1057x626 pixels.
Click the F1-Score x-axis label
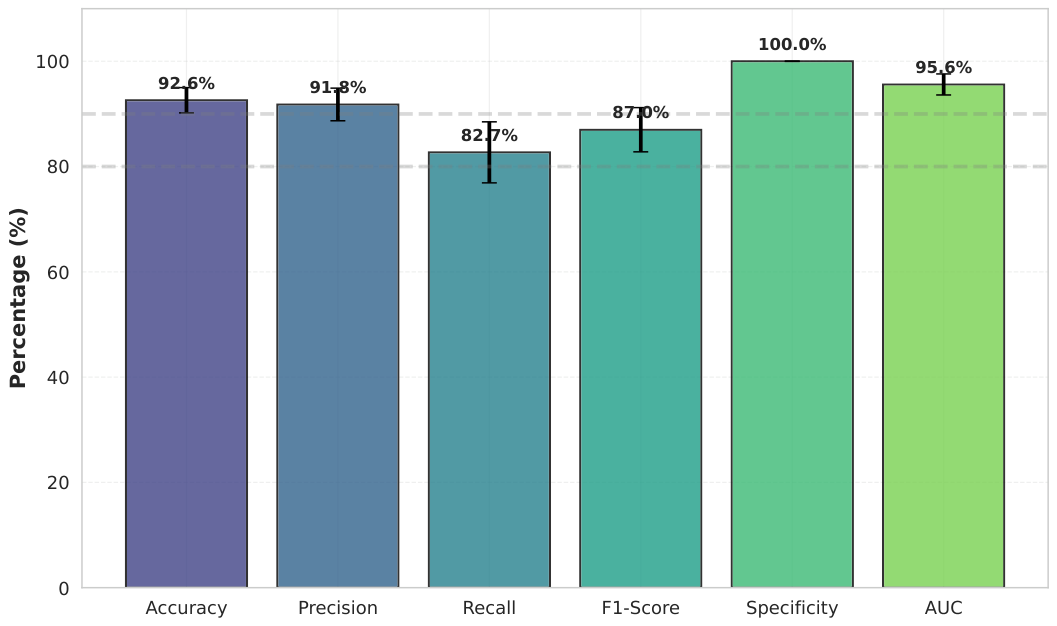coord(640,608)
